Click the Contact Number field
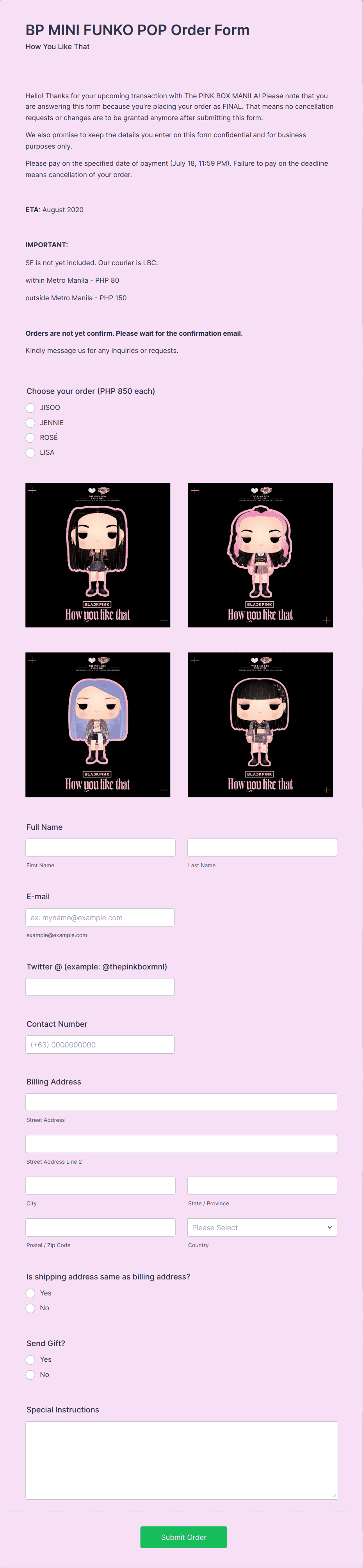This screenshot has height=1568, width=363. [x=100, y=1045]
